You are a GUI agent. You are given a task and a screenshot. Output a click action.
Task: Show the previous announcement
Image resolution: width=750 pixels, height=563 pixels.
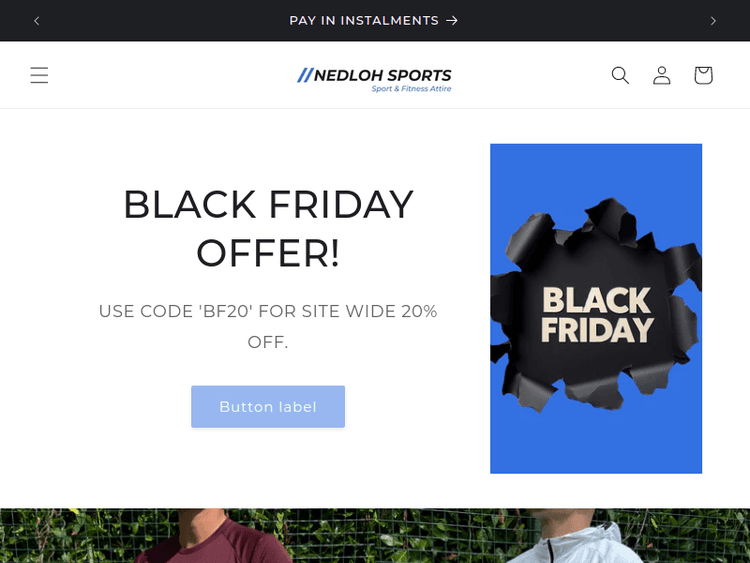coord(37,20)
